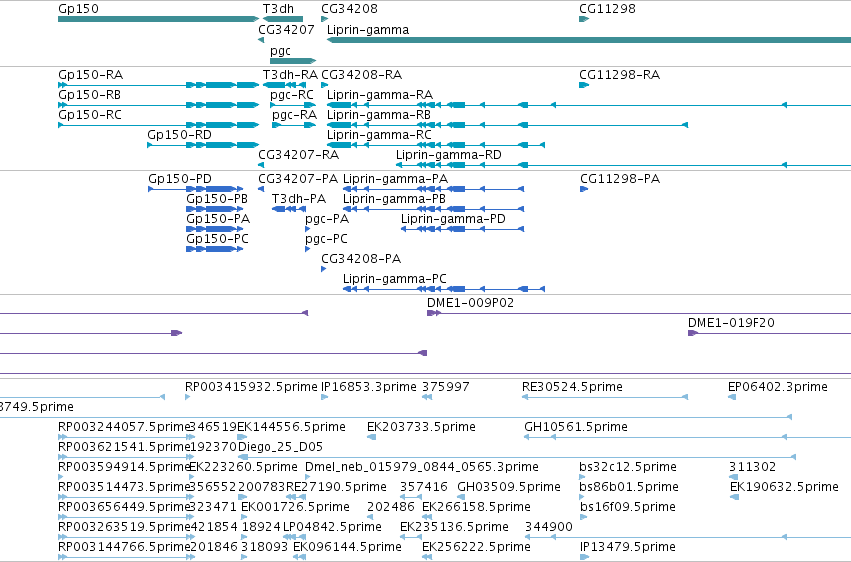Select EST RE27190.5prime
Viewport: 851px width, 562px height.
point(297,497)
